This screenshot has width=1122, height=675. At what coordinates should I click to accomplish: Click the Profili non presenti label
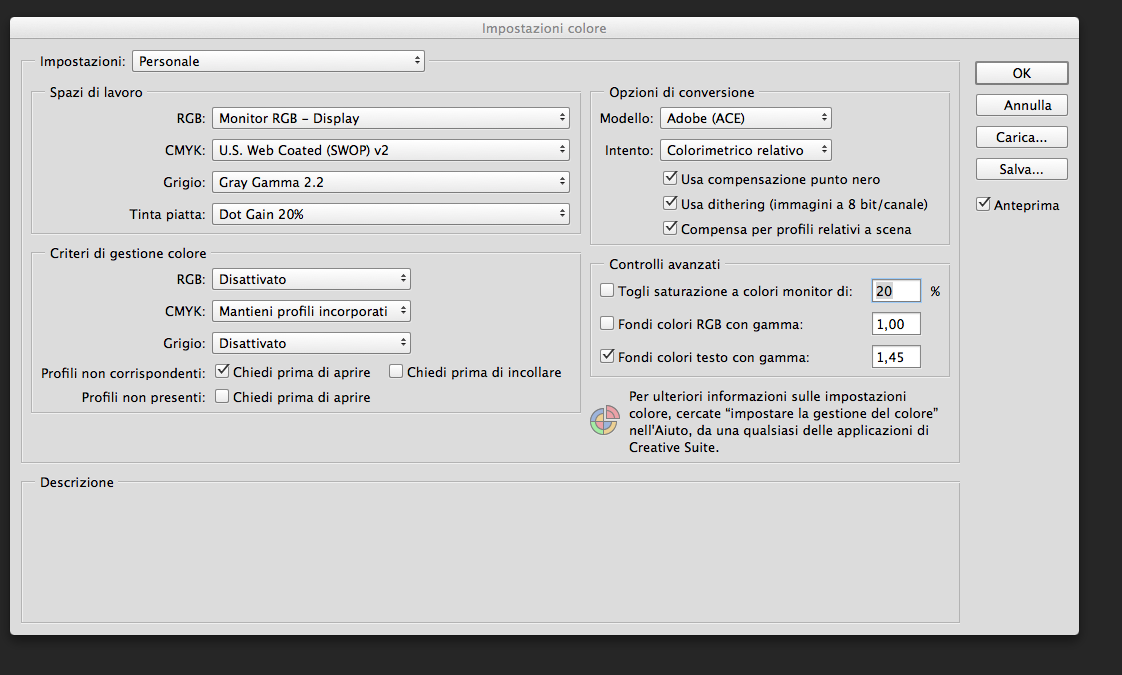coord(143,397)
